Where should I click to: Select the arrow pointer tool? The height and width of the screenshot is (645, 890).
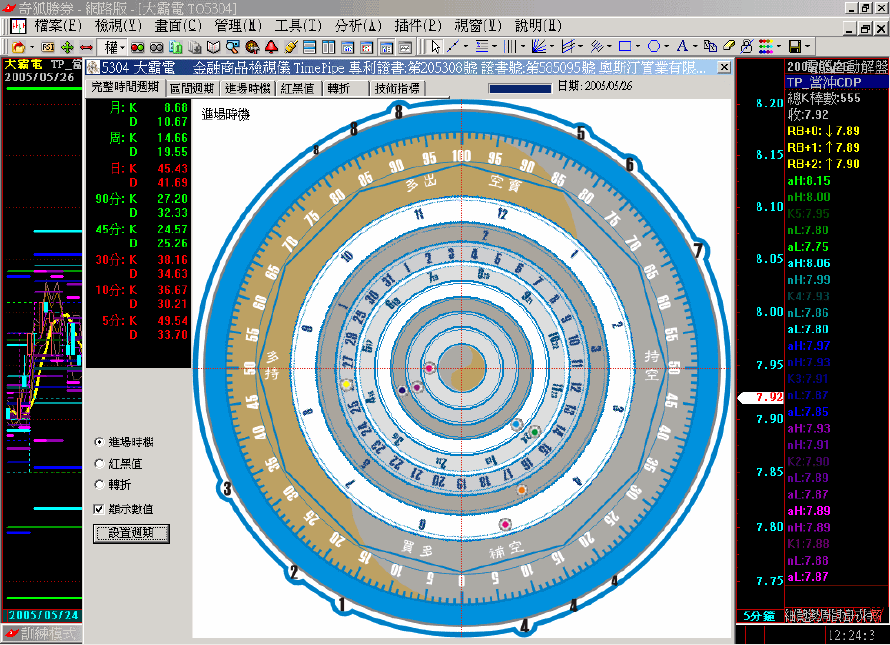[436, 47]
